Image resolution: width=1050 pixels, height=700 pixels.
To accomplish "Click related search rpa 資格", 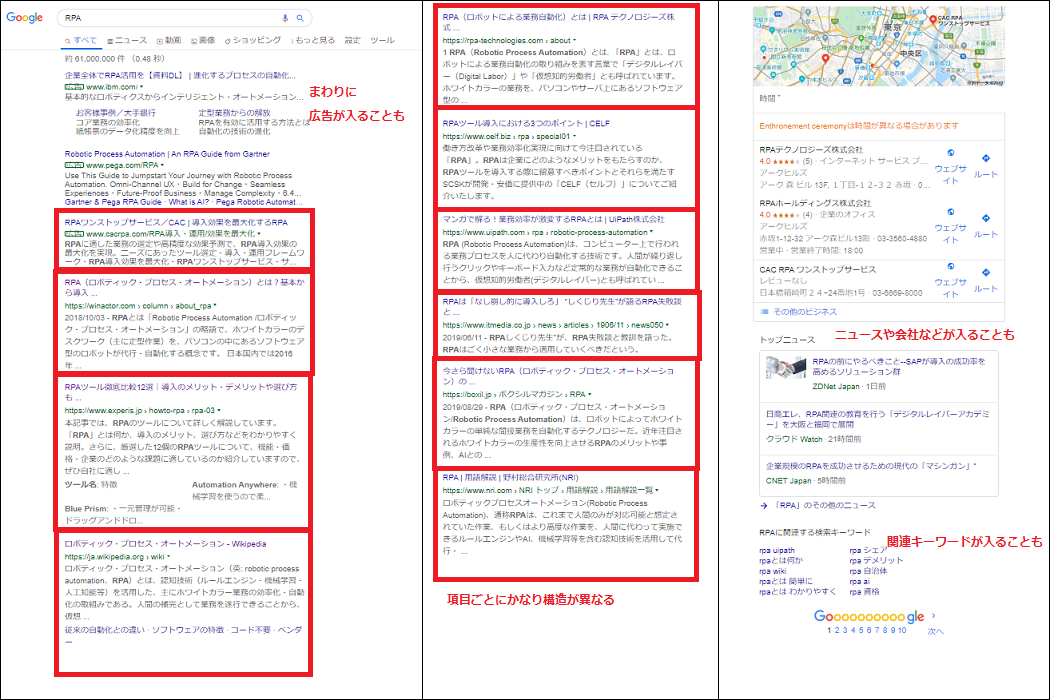I will coord(864,591).
